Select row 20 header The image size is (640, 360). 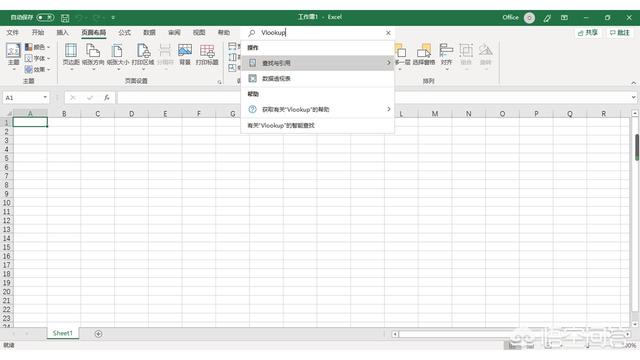pyautogui.click(x=7, y=291)
